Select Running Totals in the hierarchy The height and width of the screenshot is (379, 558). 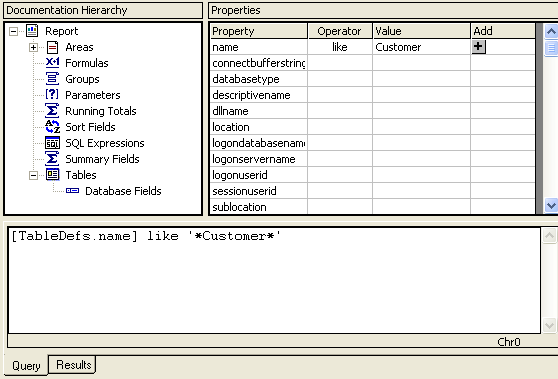100,111
